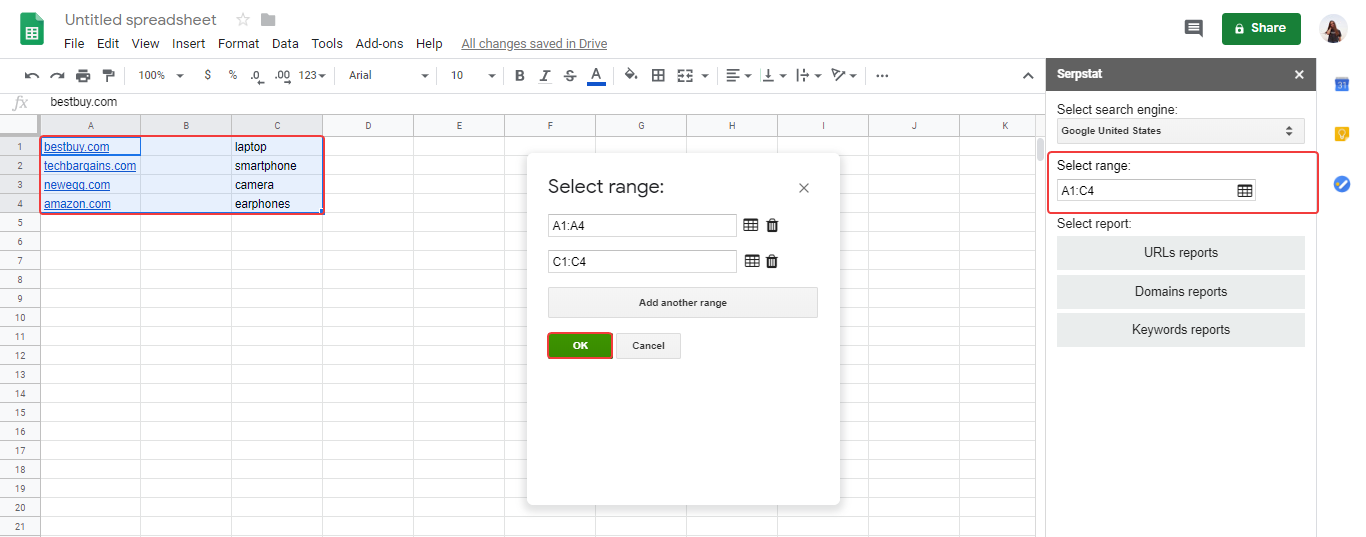Viewport: 1366px width, 537px height.
Task: Open the text color picker
Action: pos(596,76)
